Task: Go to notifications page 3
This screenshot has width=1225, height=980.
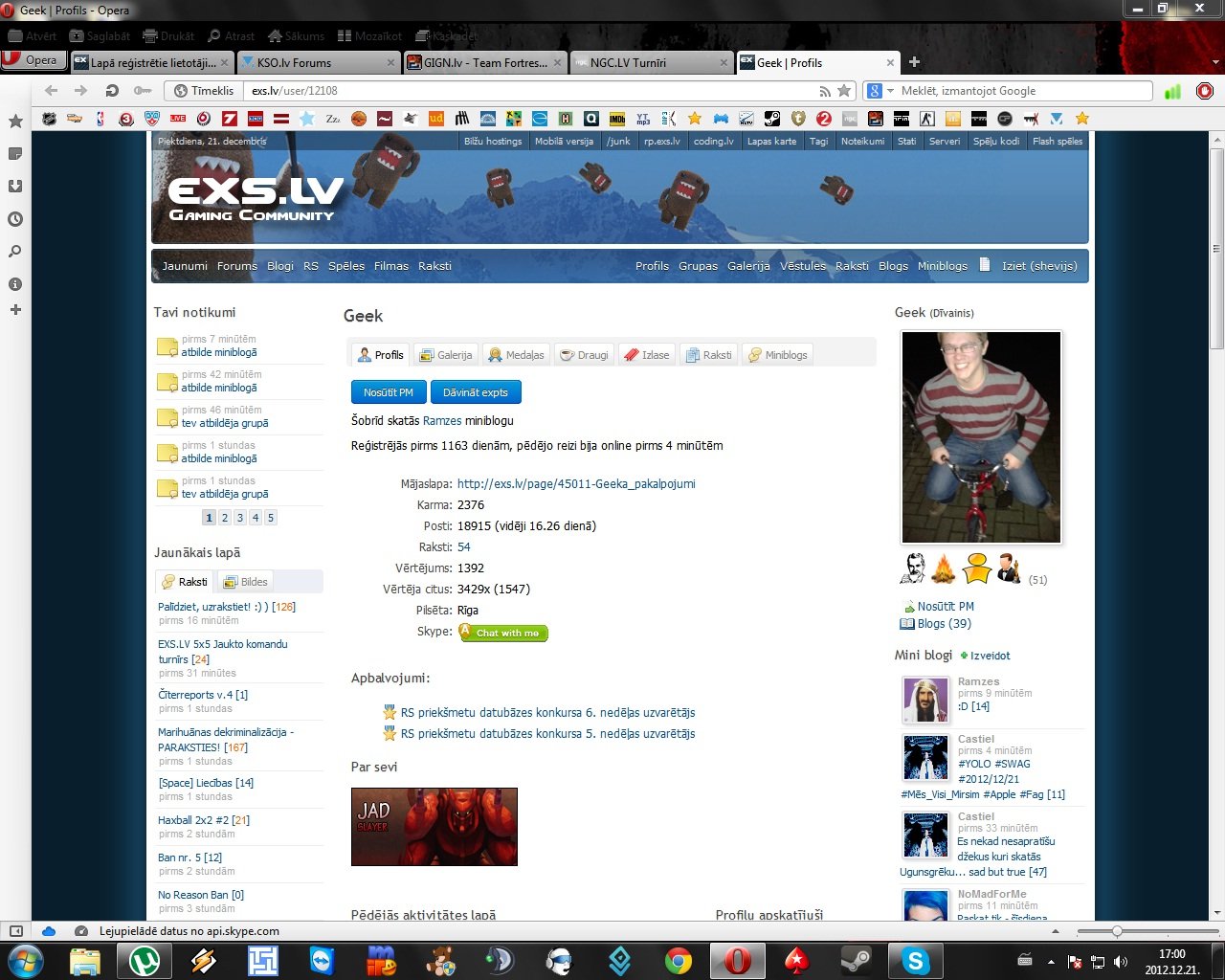Action: (240, 518)
